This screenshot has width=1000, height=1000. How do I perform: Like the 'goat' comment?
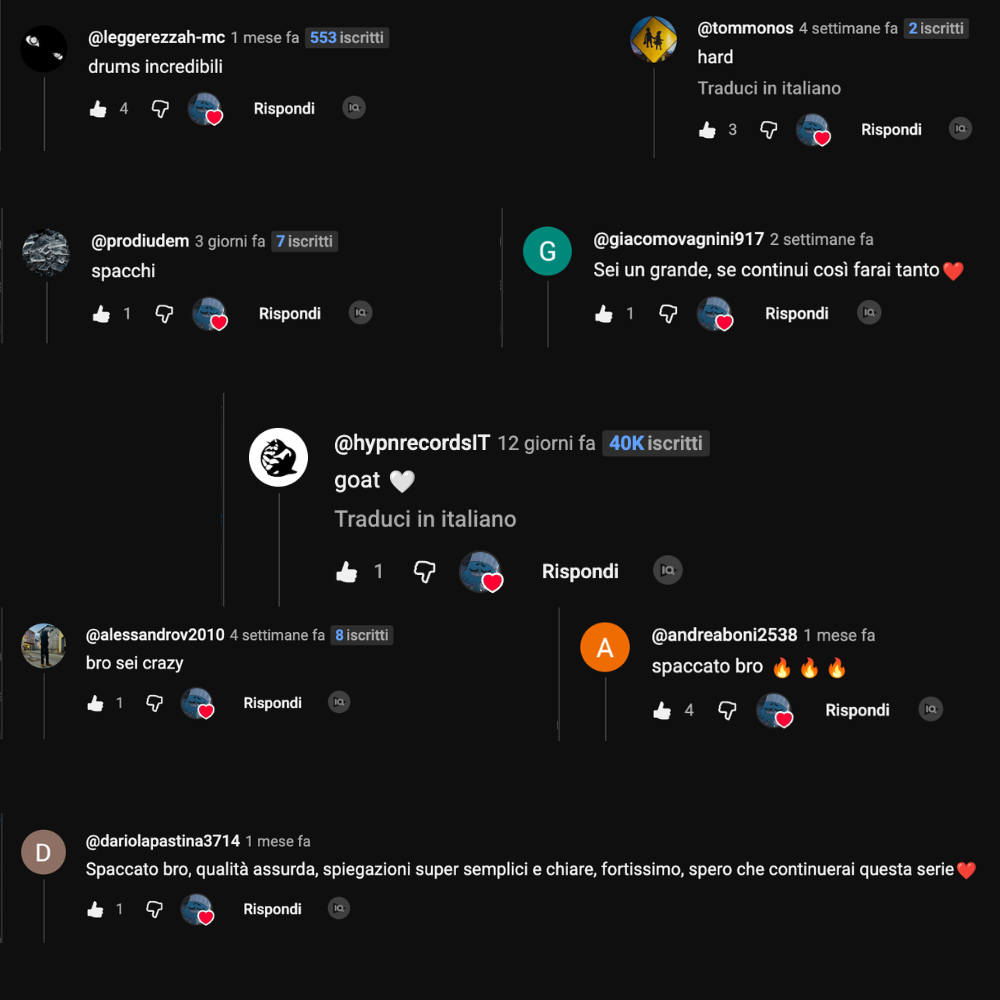point(347,571)
